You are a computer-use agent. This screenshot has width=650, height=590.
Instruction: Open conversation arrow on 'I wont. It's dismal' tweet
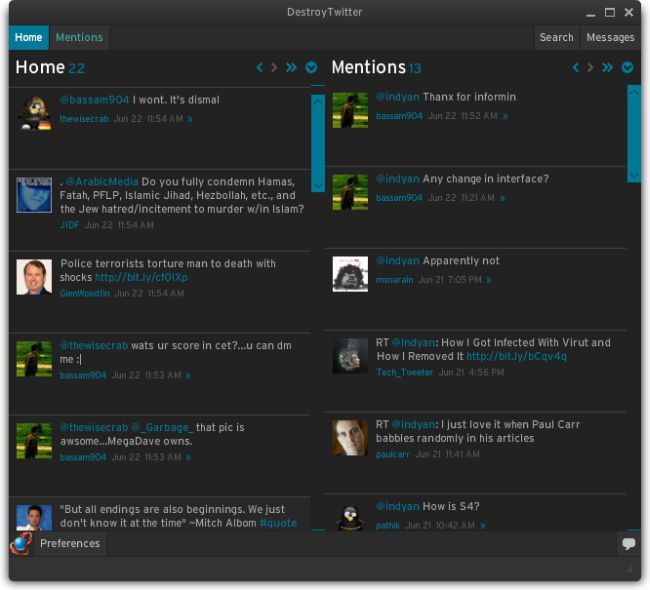pyautogui.click(x=190, y=119)
